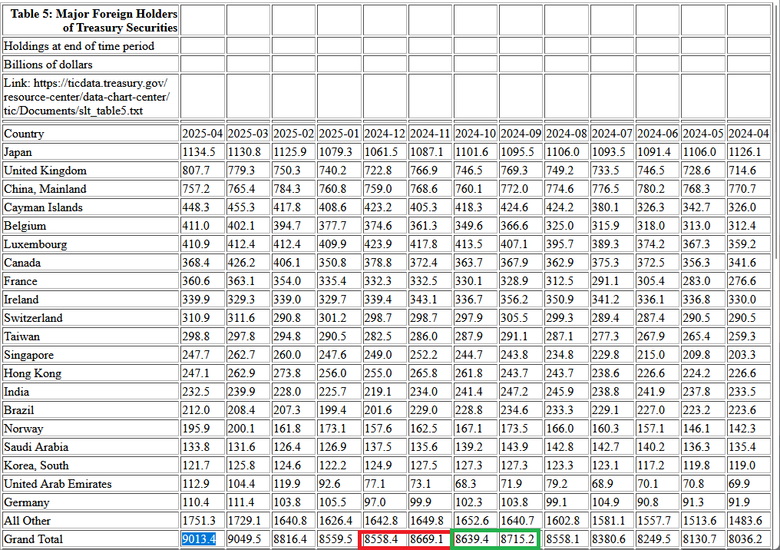Click Belgium value 411.0

(x=196, y=226)
